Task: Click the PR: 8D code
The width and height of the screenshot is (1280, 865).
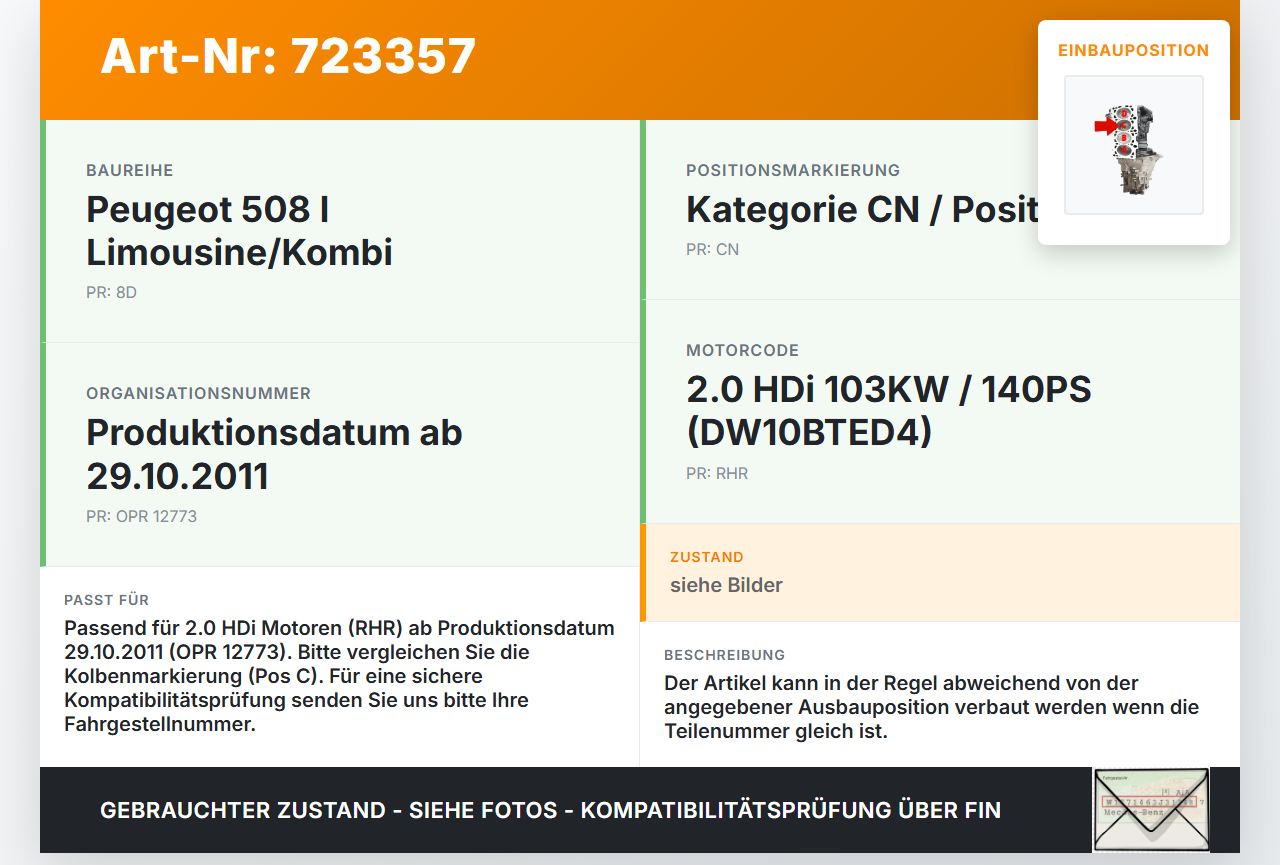Action: [111, 293]
